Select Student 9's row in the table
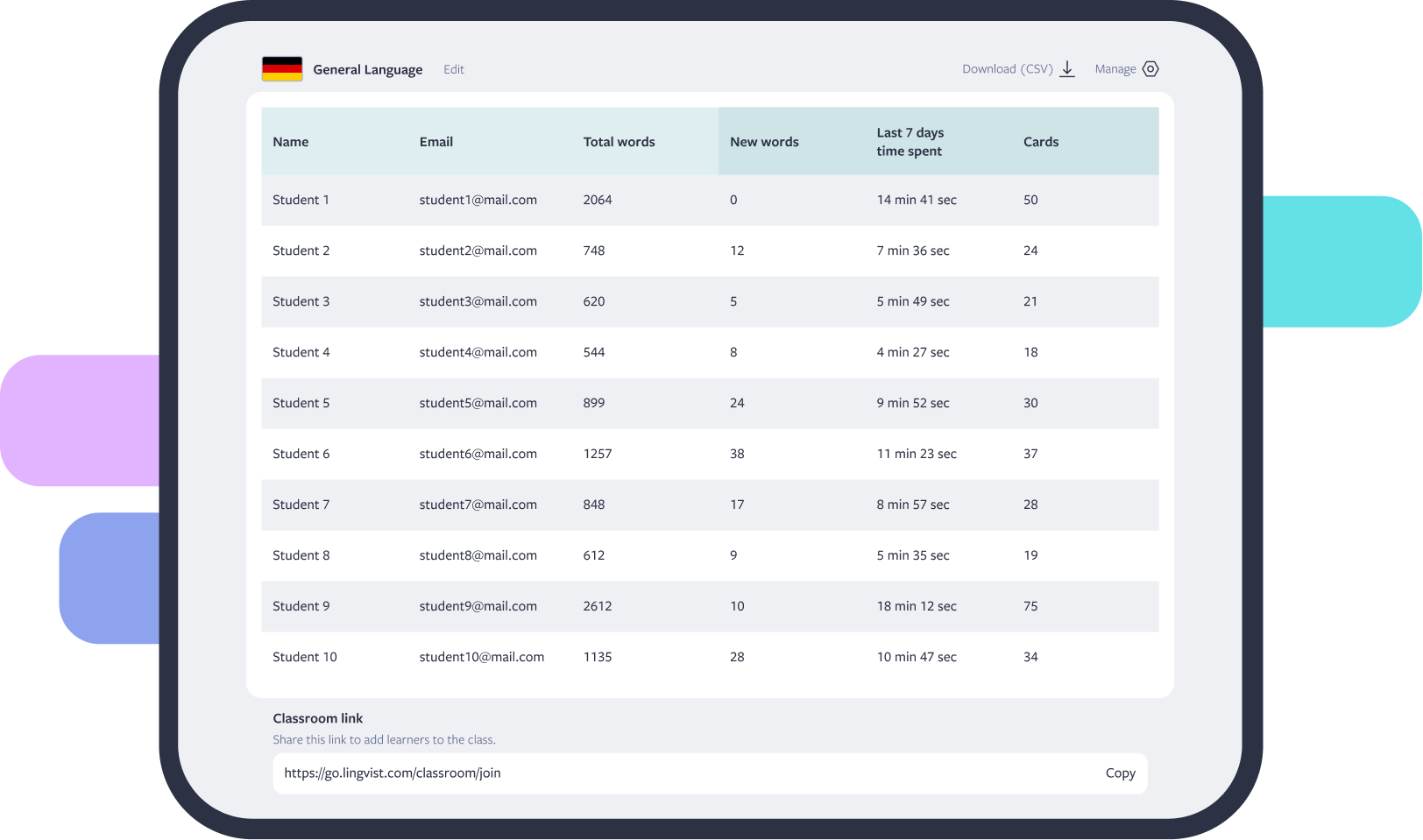 coord(301,606)
